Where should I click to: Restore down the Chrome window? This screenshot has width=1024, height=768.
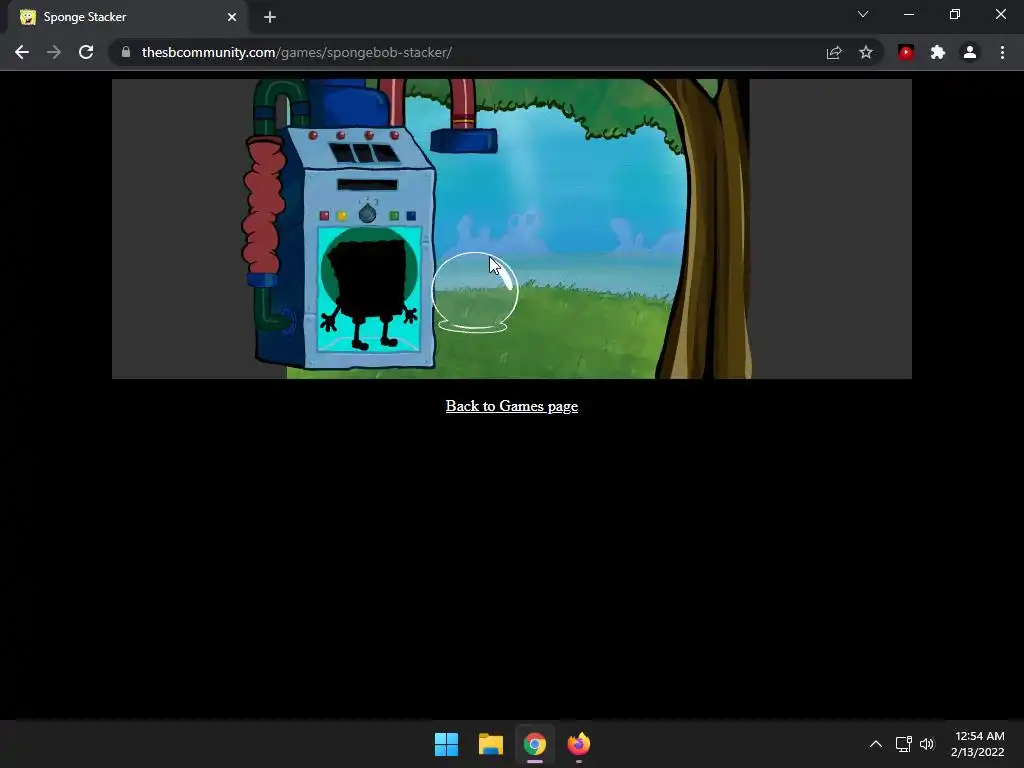tap(955, 14)
